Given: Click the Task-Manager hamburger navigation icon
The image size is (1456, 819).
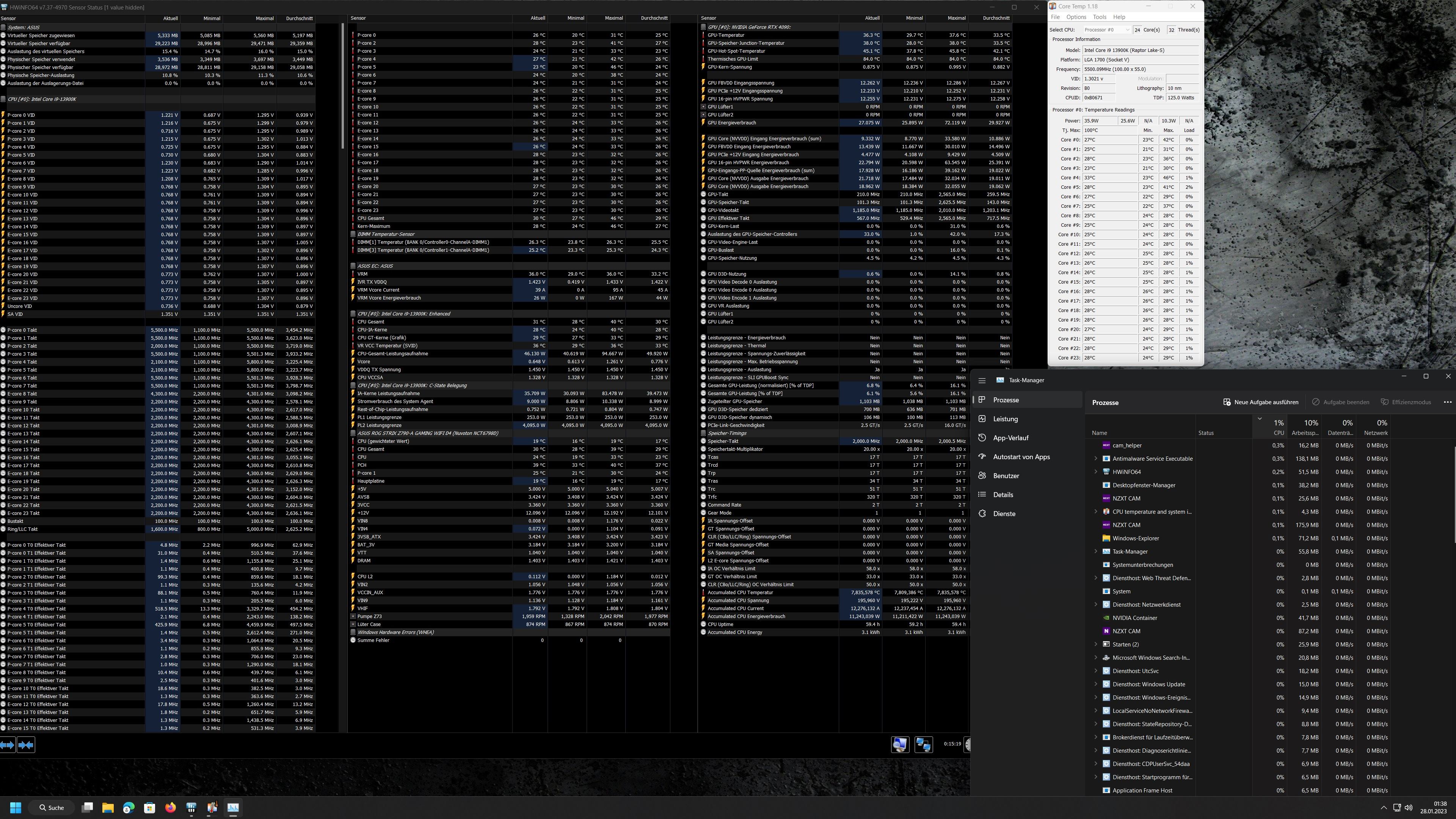Looking at the screenshot, I should pos(982,380).
